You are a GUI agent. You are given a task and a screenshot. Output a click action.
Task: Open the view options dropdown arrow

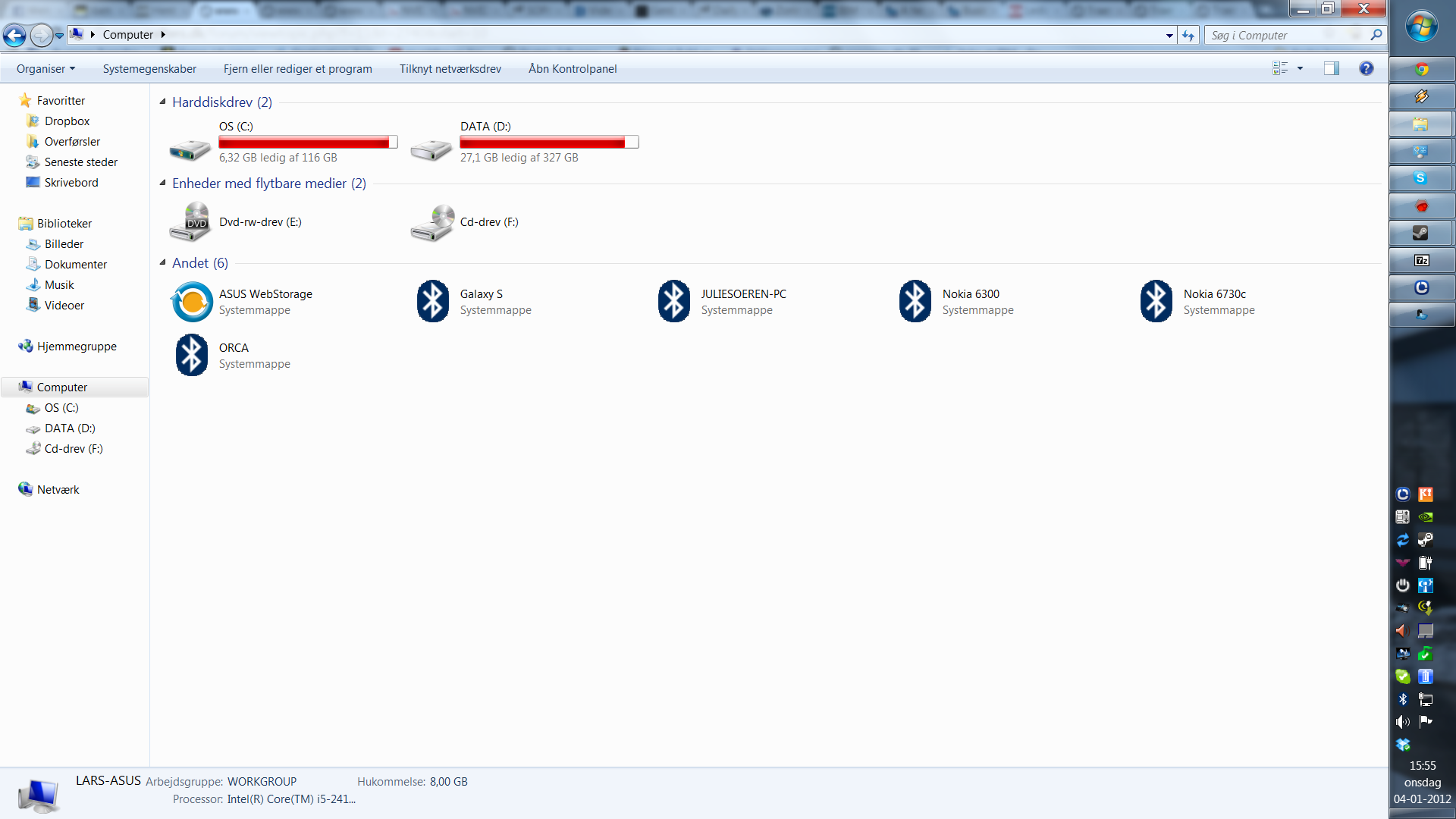point(1300,68)
